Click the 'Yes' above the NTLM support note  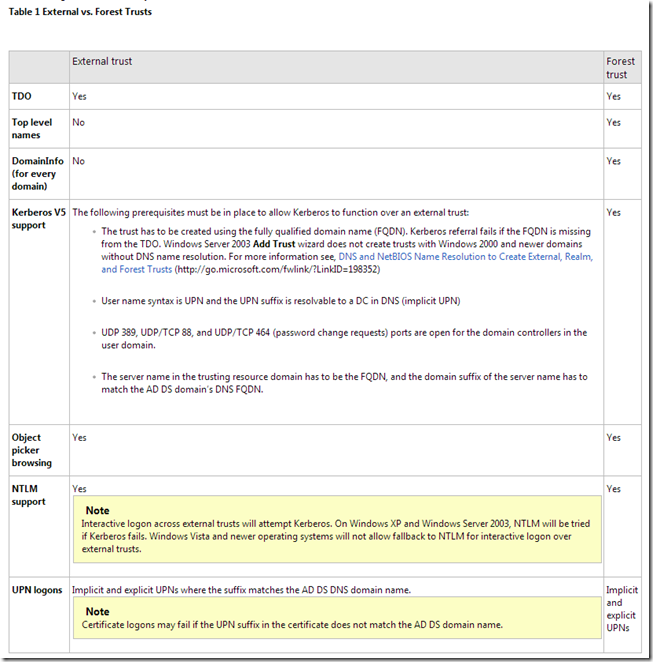[x=79, y=489]
